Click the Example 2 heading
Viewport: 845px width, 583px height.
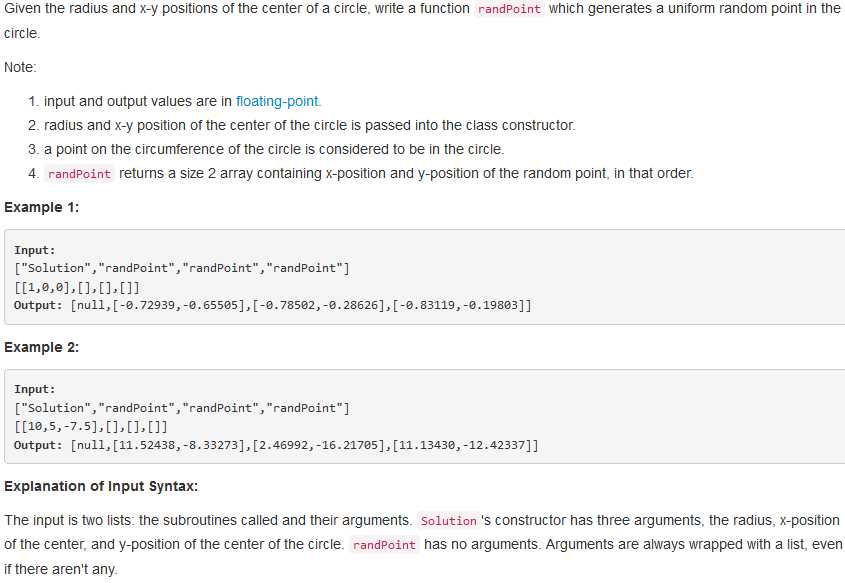[41, 348]
